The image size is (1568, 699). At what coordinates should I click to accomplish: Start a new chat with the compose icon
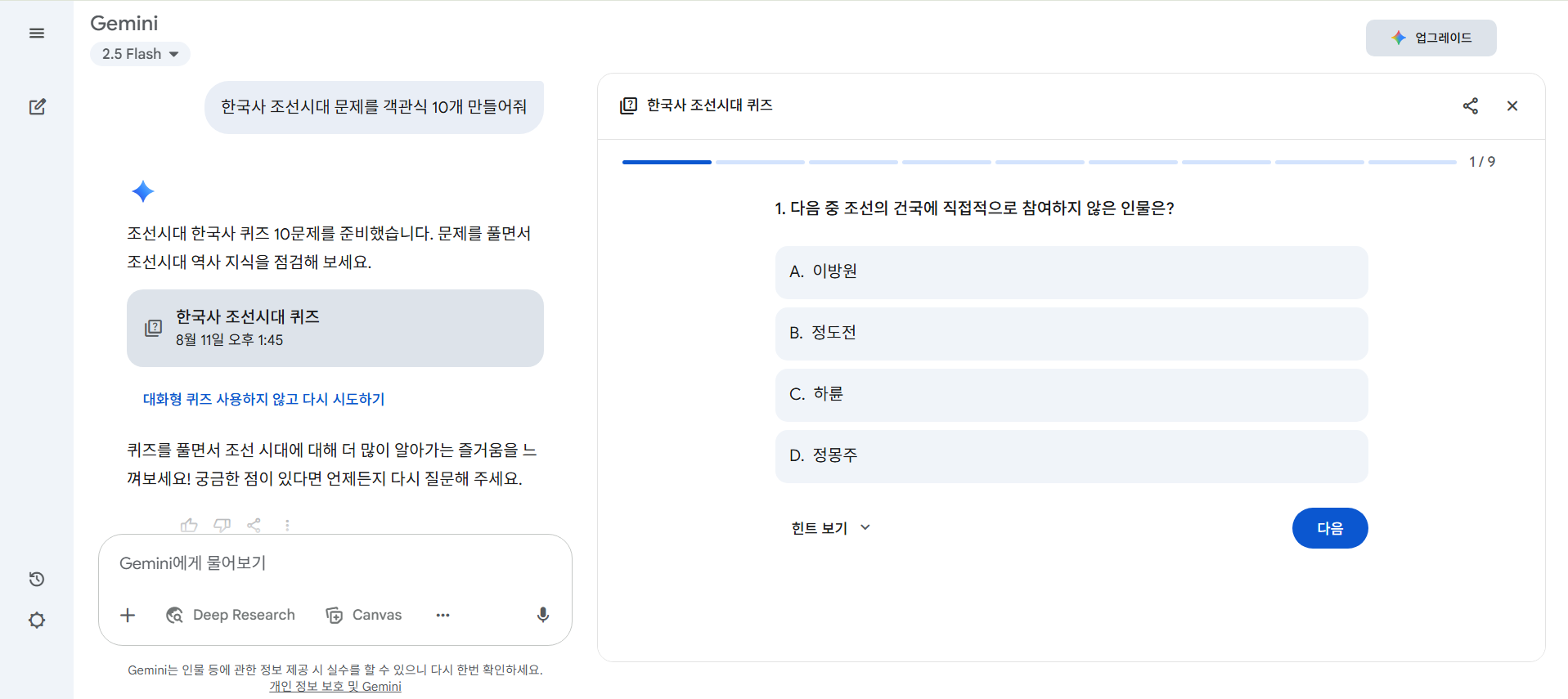[37, 106]
